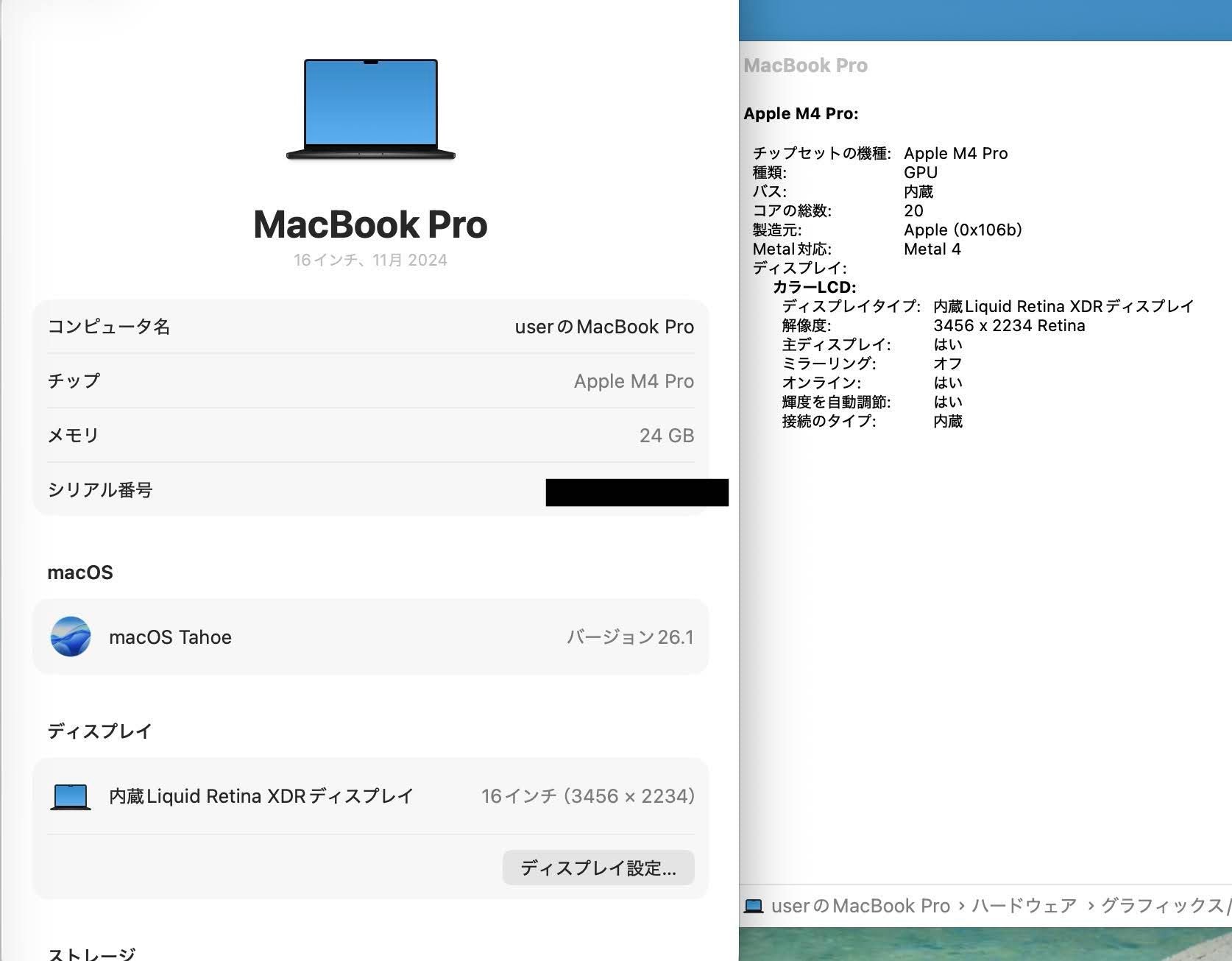Click the 3456 x 2234 Retina resolution value
Image resolution: width=1232 pixels, height=961 pixels.
click(1009, 326)
